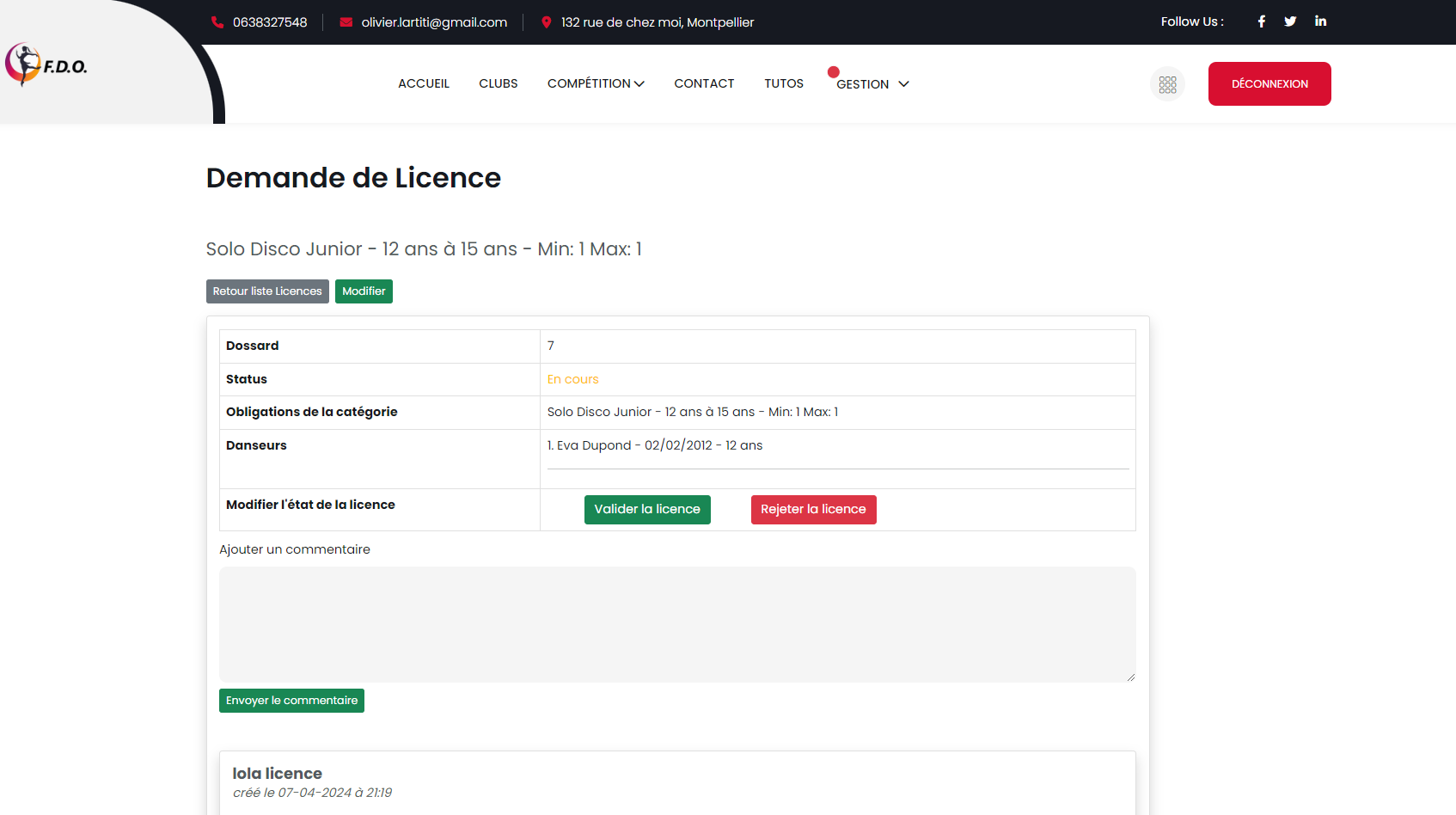This screenshot has width=1456, height=815.
Task: Open the Twitter social link
Action: click(1290, 21)
